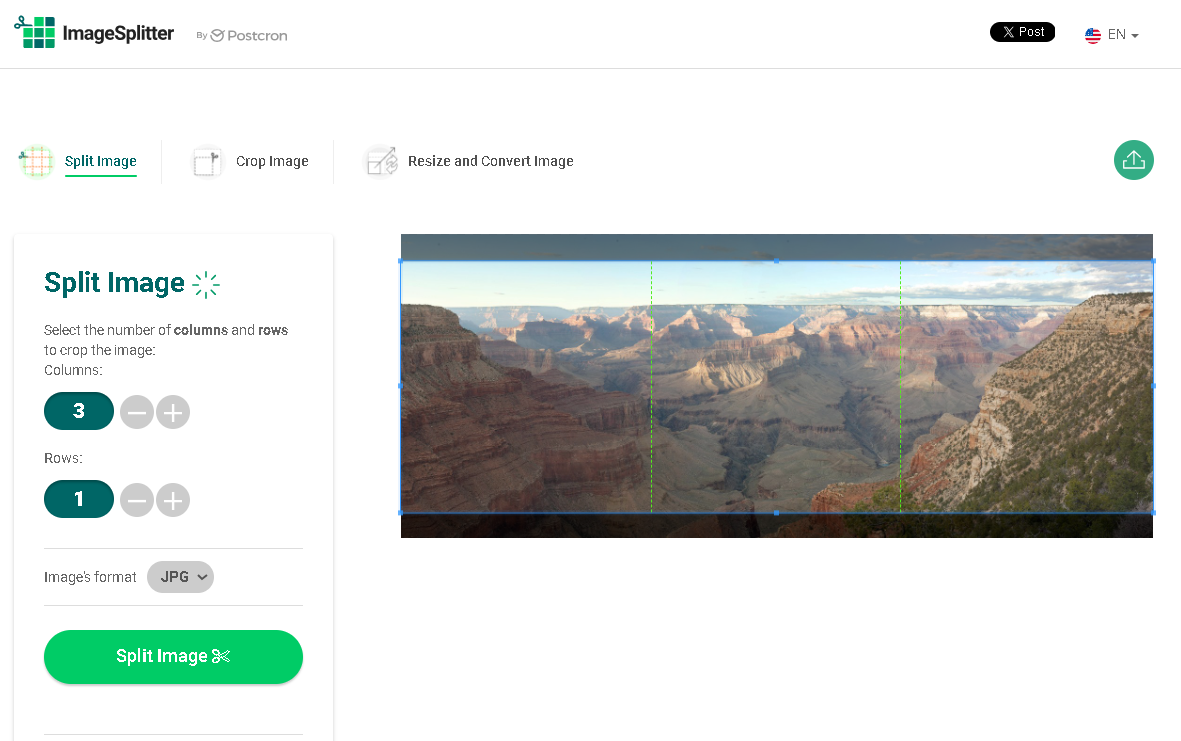Click the bottom crop handle on the preview
The width and height of the screenshot is (1181, 741).
[x=776, y=513]
